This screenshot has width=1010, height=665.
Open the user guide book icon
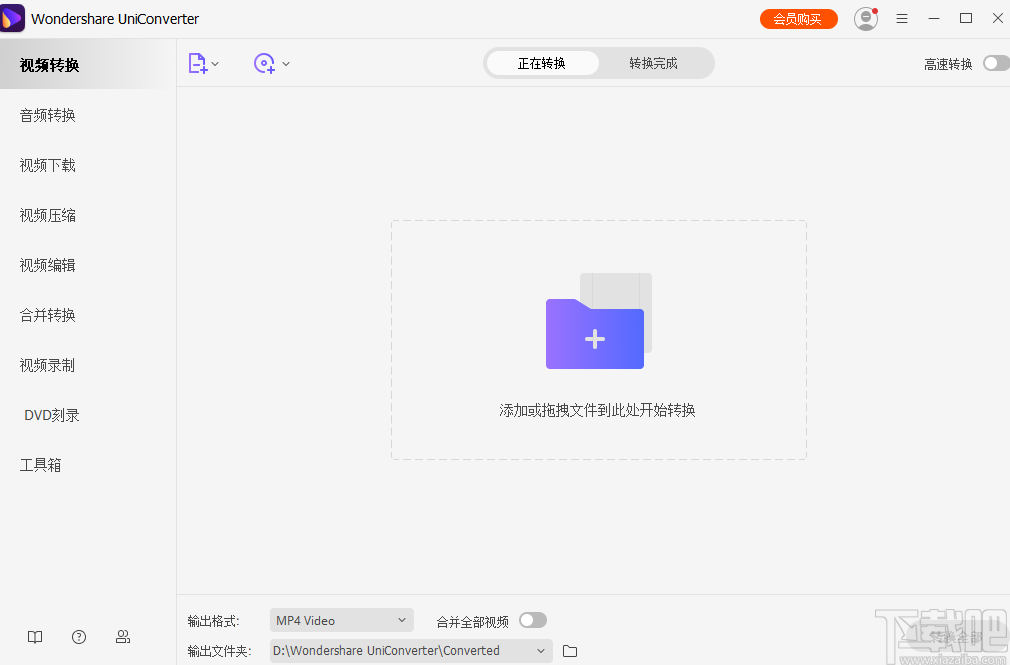(34, 637)
